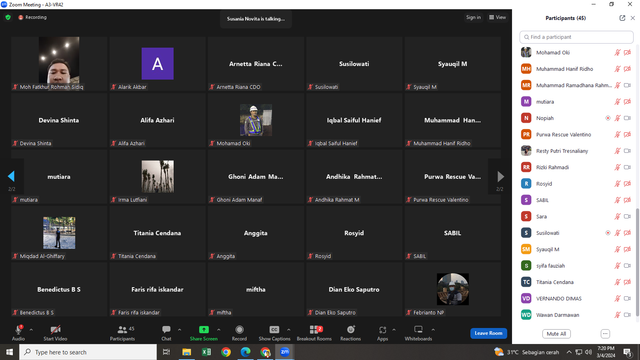640x360 pixels.
Task: Toggle video for SABIL in list
Action: [x=627, y=200]
